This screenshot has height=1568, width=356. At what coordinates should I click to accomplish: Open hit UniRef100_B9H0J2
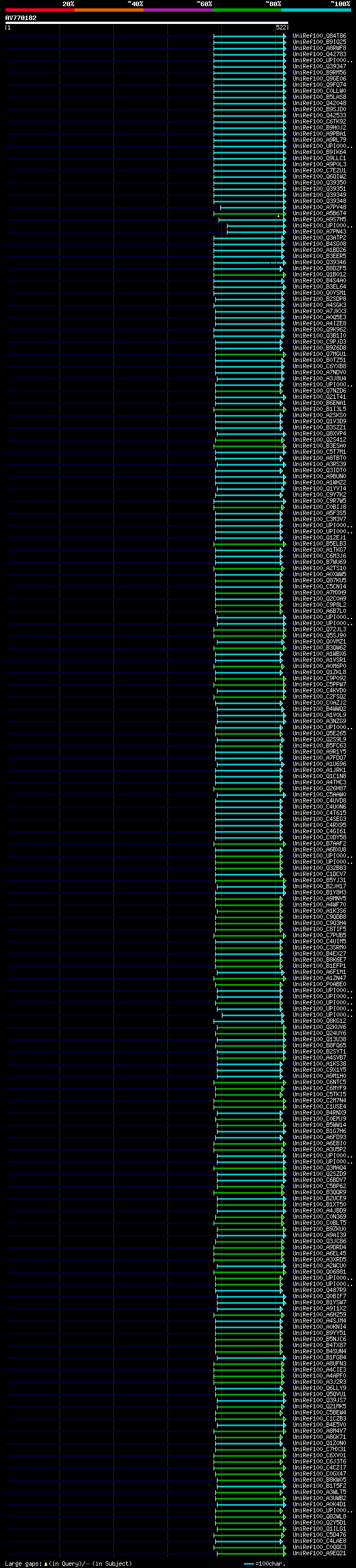click(319, 128)
